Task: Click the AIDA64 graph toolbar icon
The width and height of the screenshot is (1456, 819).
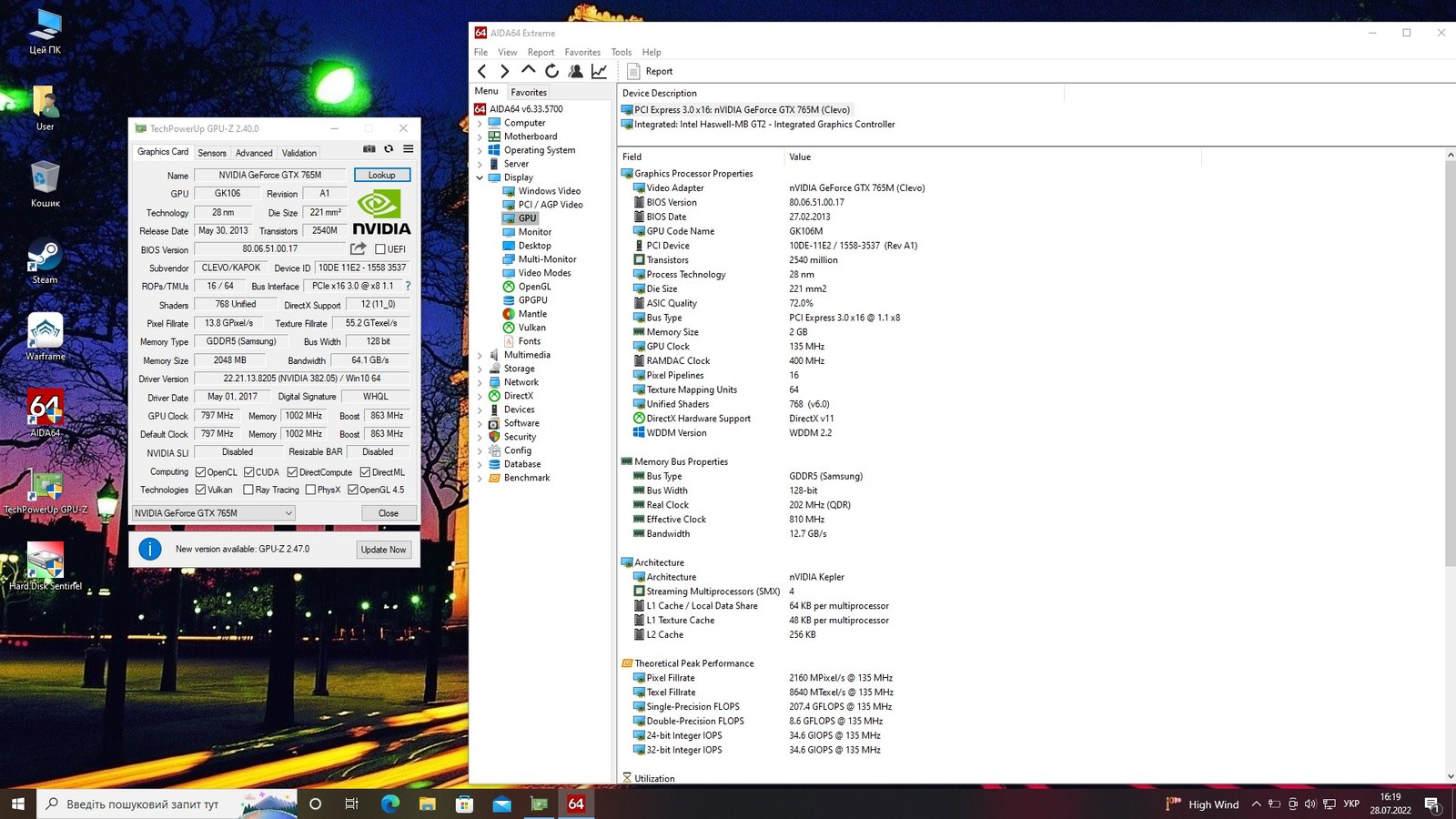Action: point(599,71)
